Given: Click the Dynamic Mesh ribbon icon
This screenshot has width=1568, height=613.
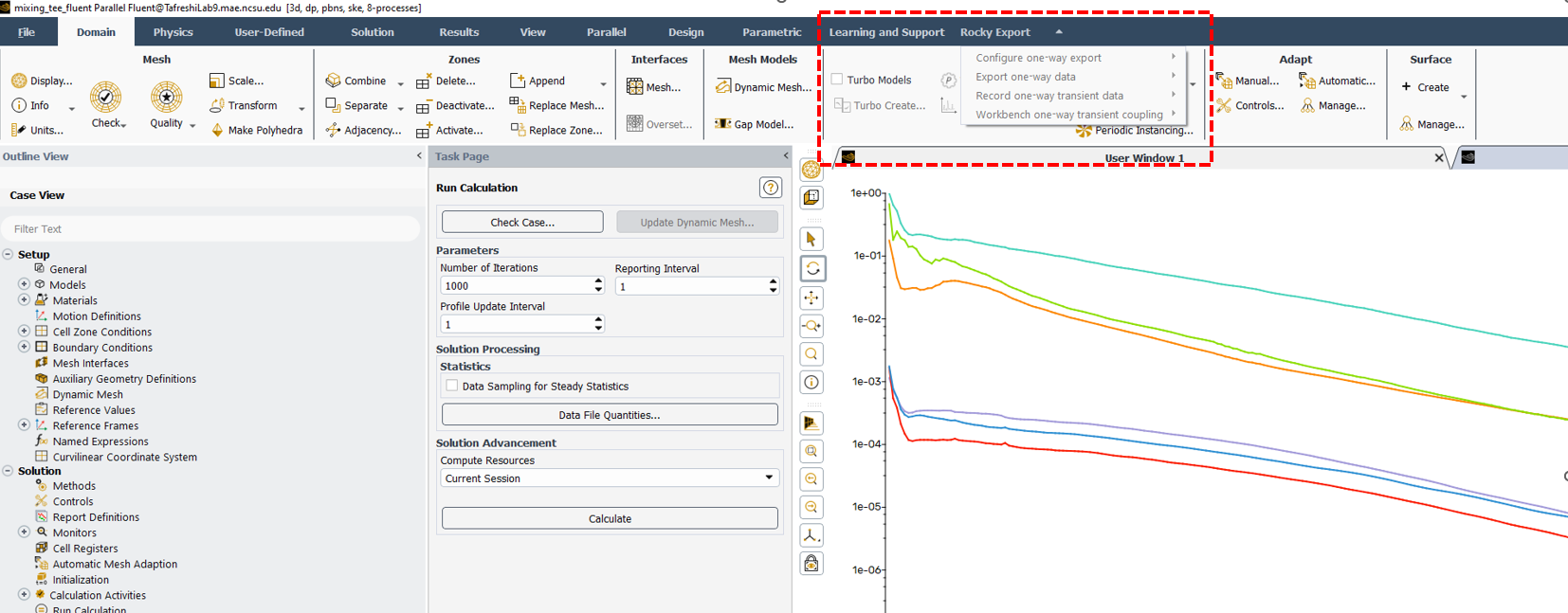Looking at the screenshot, I should [723, 87].
